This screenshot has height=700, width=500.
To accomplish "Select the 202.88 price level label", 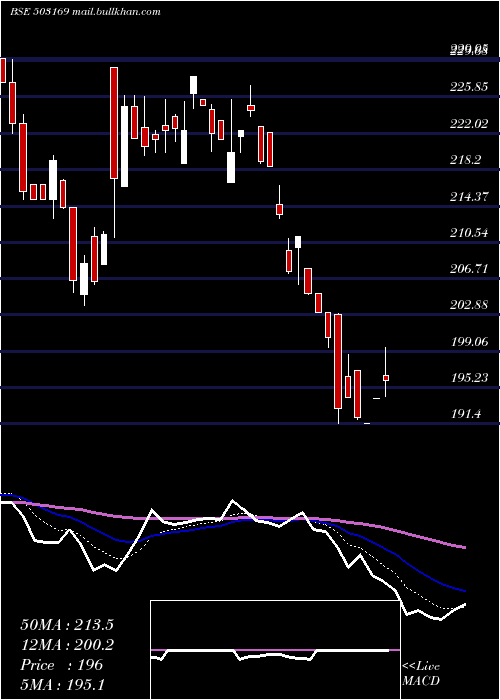I will (469, 305).
